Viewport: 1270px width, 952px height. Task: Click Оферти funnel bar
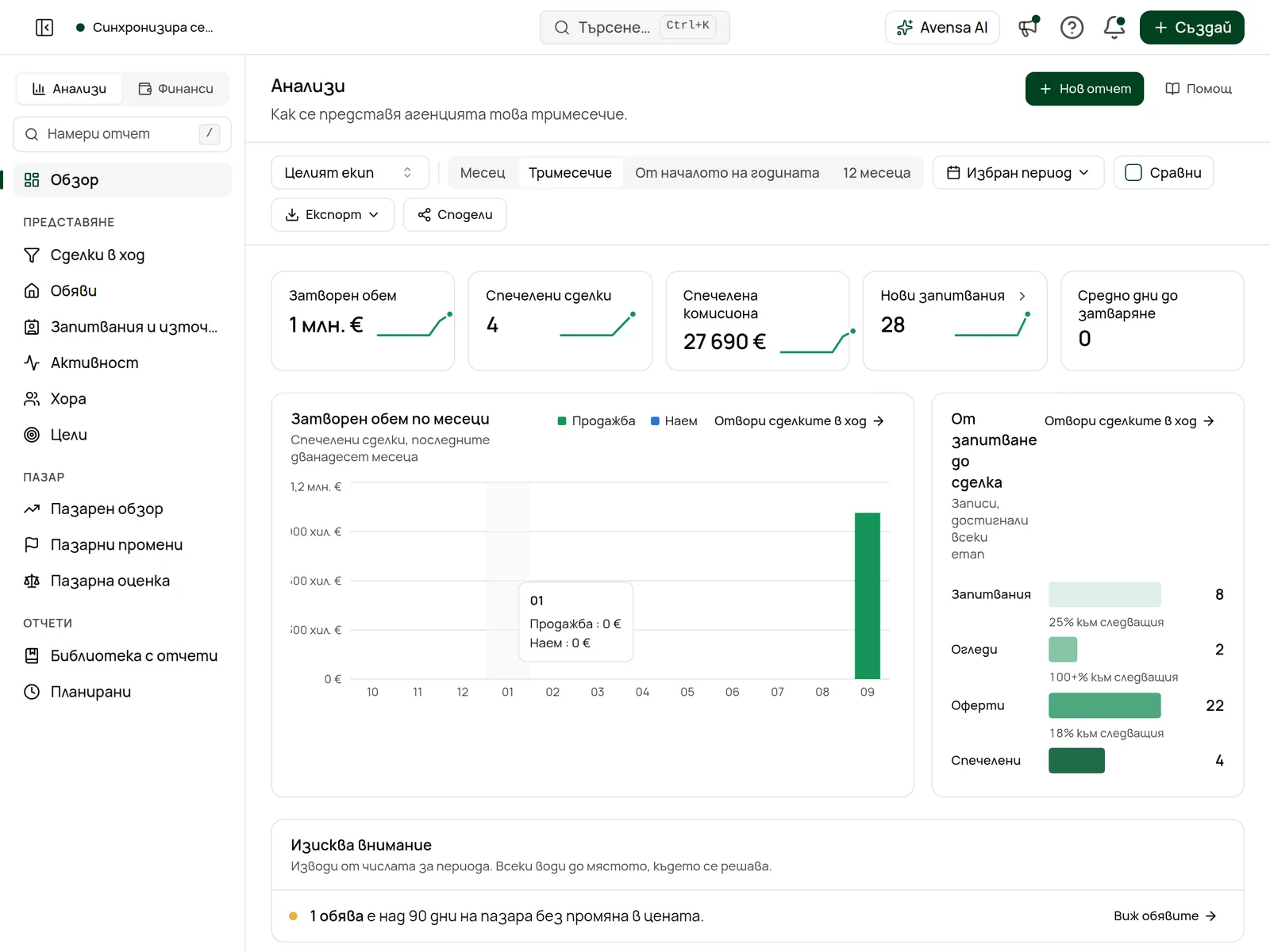1105,706
